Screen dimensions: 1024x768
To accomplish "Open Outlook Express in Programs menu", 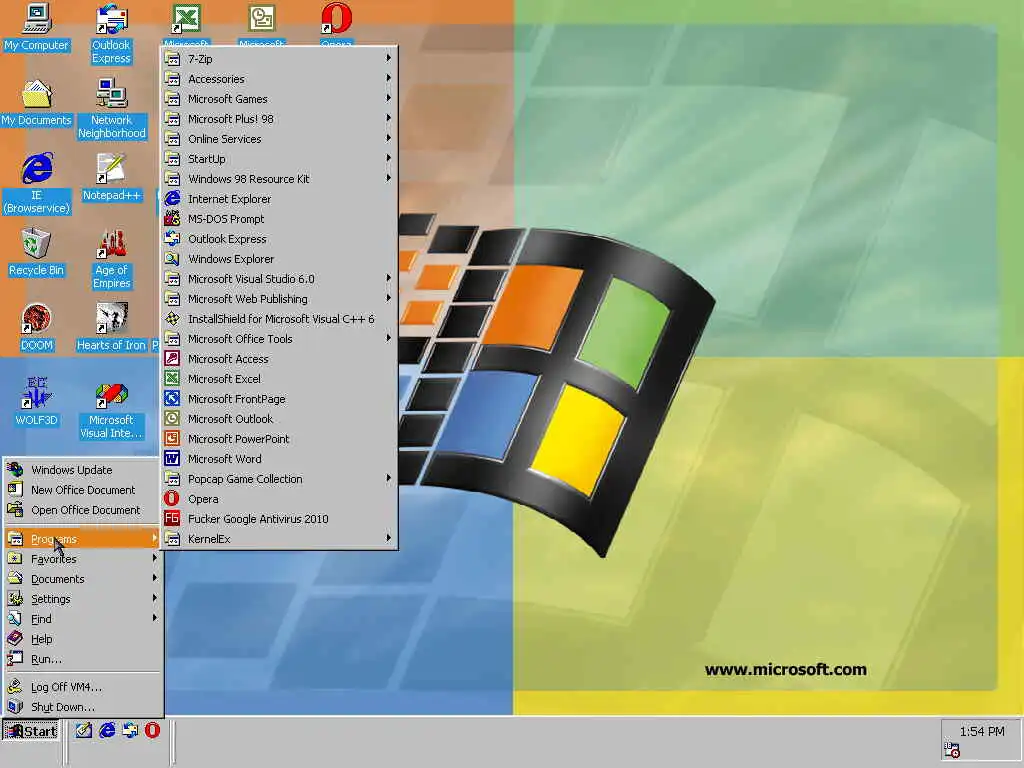I will [x=280, y=239].
